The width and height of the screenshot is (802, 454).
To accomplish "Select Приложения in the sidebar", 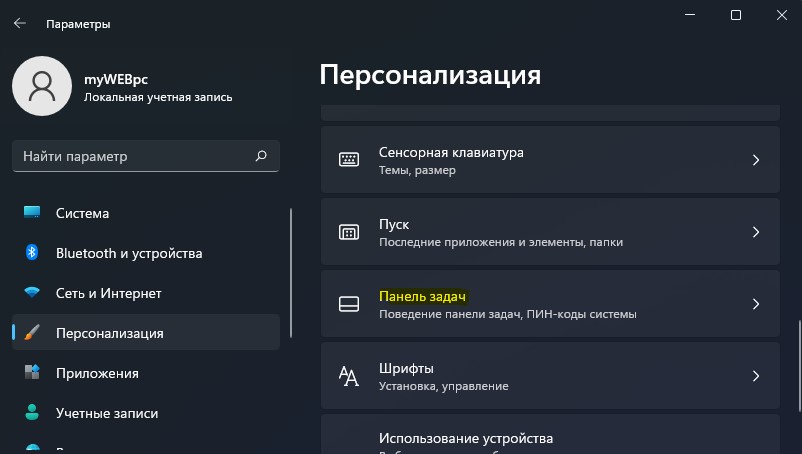I will pyautogui.click(x=146, y=373).
